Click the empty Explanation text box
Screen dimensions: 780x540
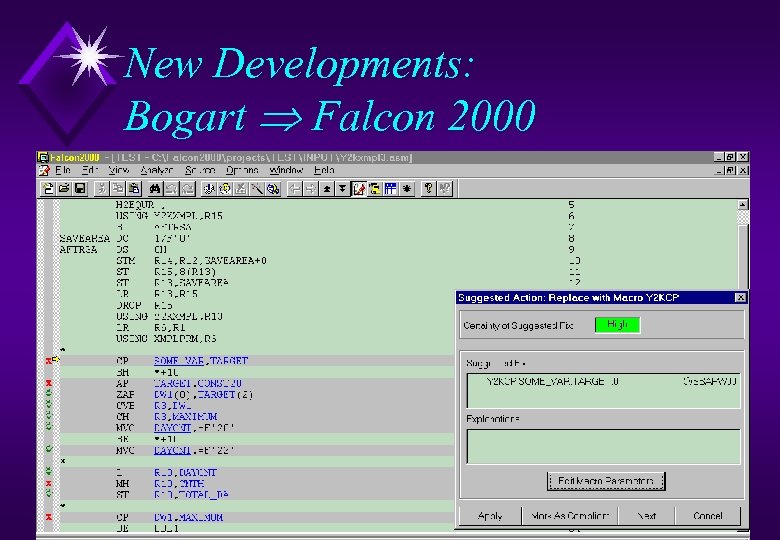tap(603, 447)
